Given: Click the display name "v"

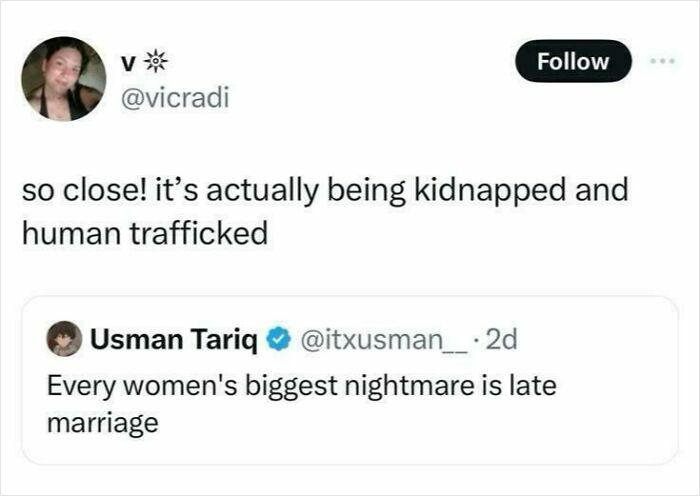Looking at the screenshot, I should 127,62.
